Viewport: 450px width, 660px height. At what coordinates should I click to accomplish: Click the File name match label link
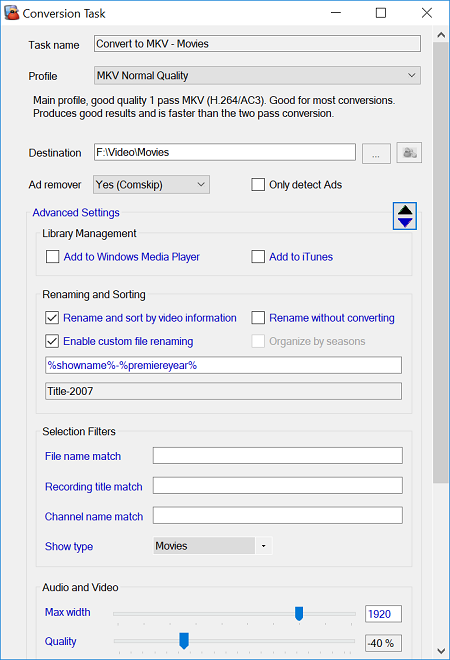point(83,456)
